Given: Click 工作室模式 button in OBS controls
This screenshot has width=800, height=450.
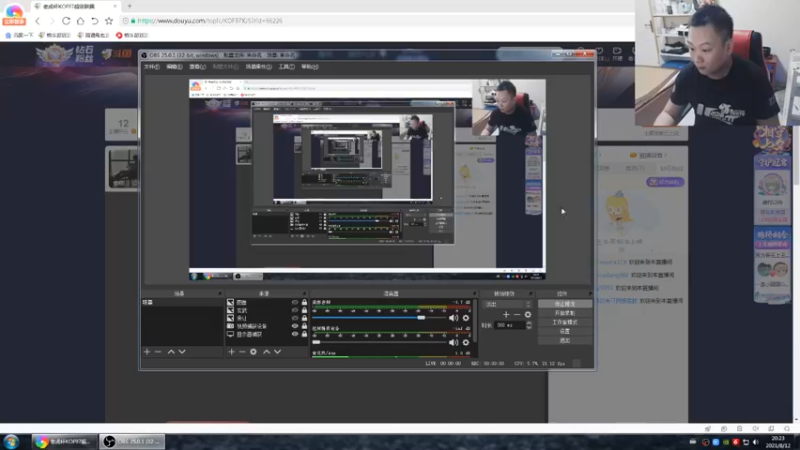Looking at the screenshot, I should [x=565, y=322].
